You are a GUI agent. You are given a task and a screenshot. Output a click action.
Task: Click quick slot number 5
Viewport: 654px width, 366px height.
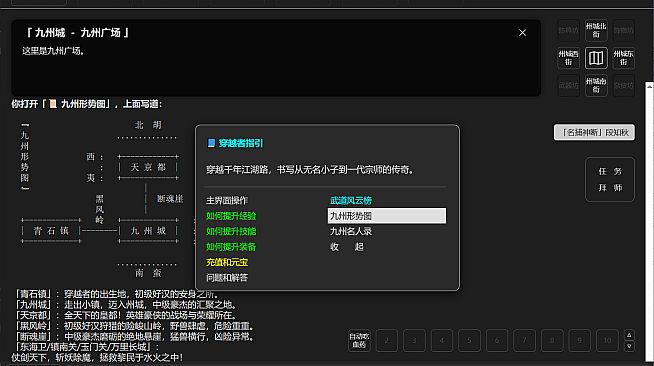coord(469,340)
